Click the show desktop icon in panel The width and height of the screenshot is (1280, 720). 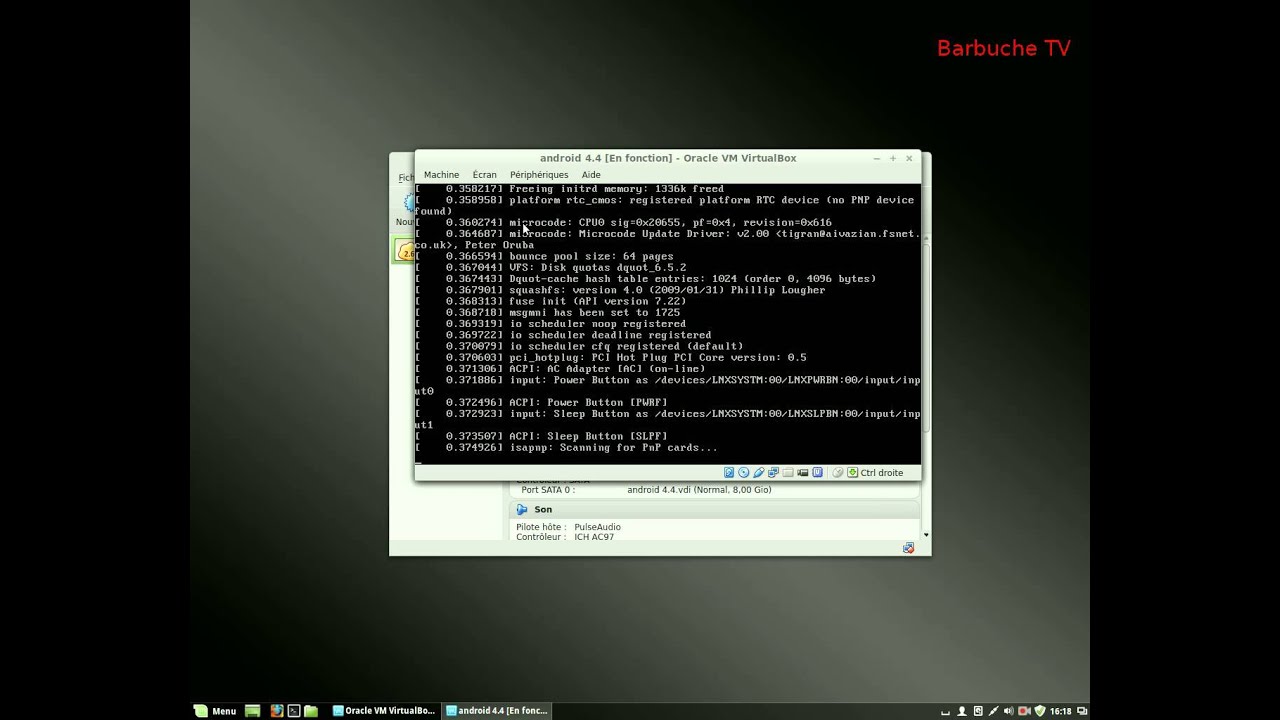pyautogui.click(x=252, y=711)
